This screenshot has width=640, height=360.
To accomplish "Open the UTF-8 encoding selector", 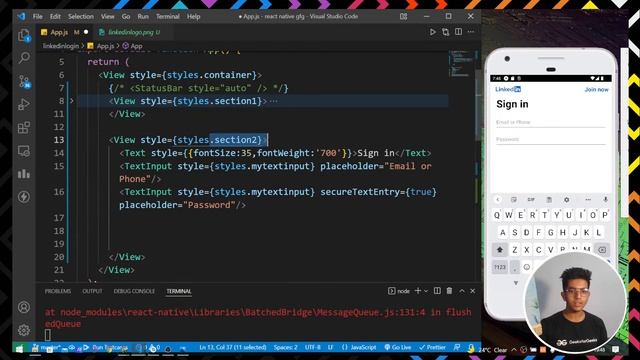I will click(313, 347).
